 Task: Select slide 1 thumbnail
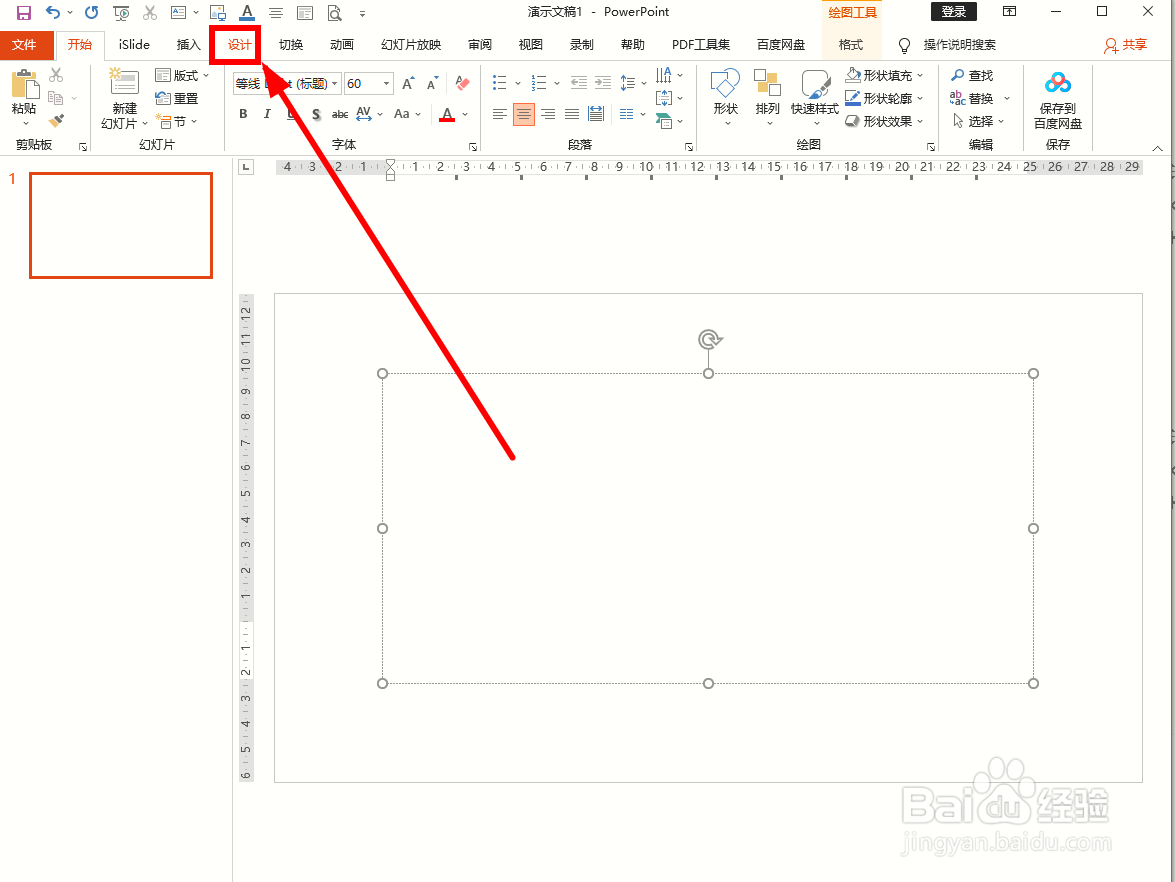(121, 226)
